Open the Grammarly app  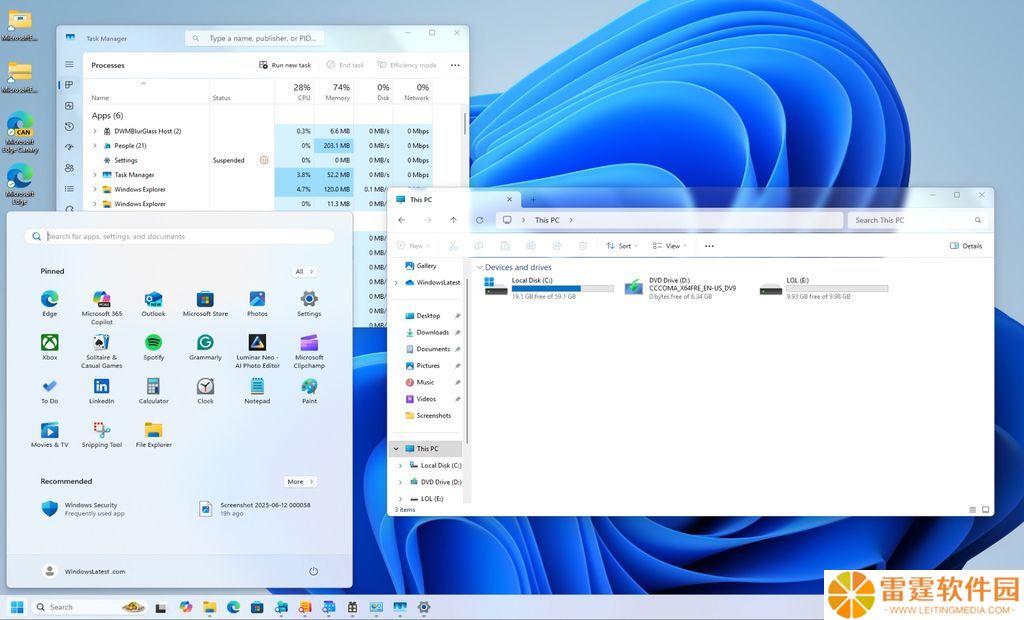pyautogui.click(x=205, y=348)
